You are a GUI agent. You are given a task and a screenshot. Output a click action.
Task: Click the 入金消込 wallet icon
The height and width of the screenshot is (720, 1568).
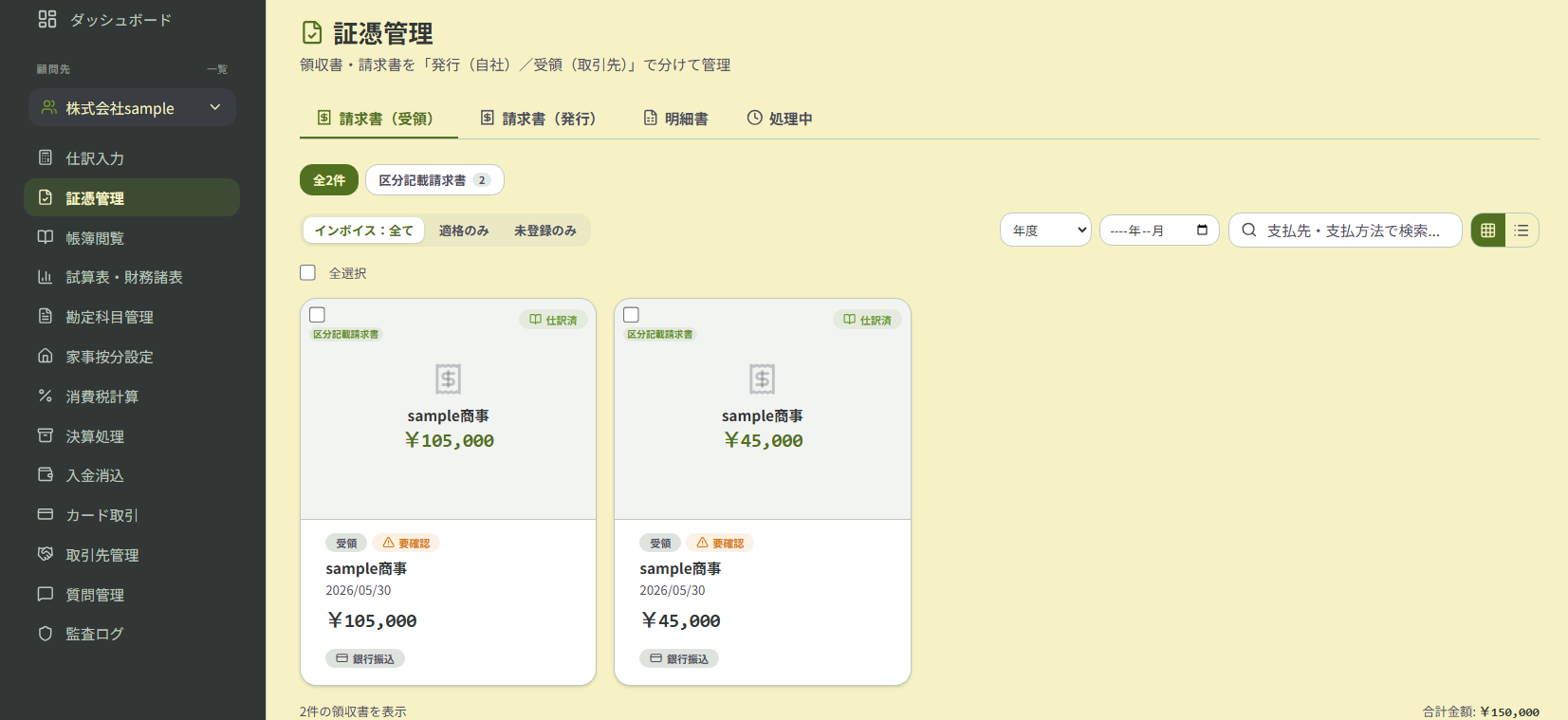(x=46, y=474)
